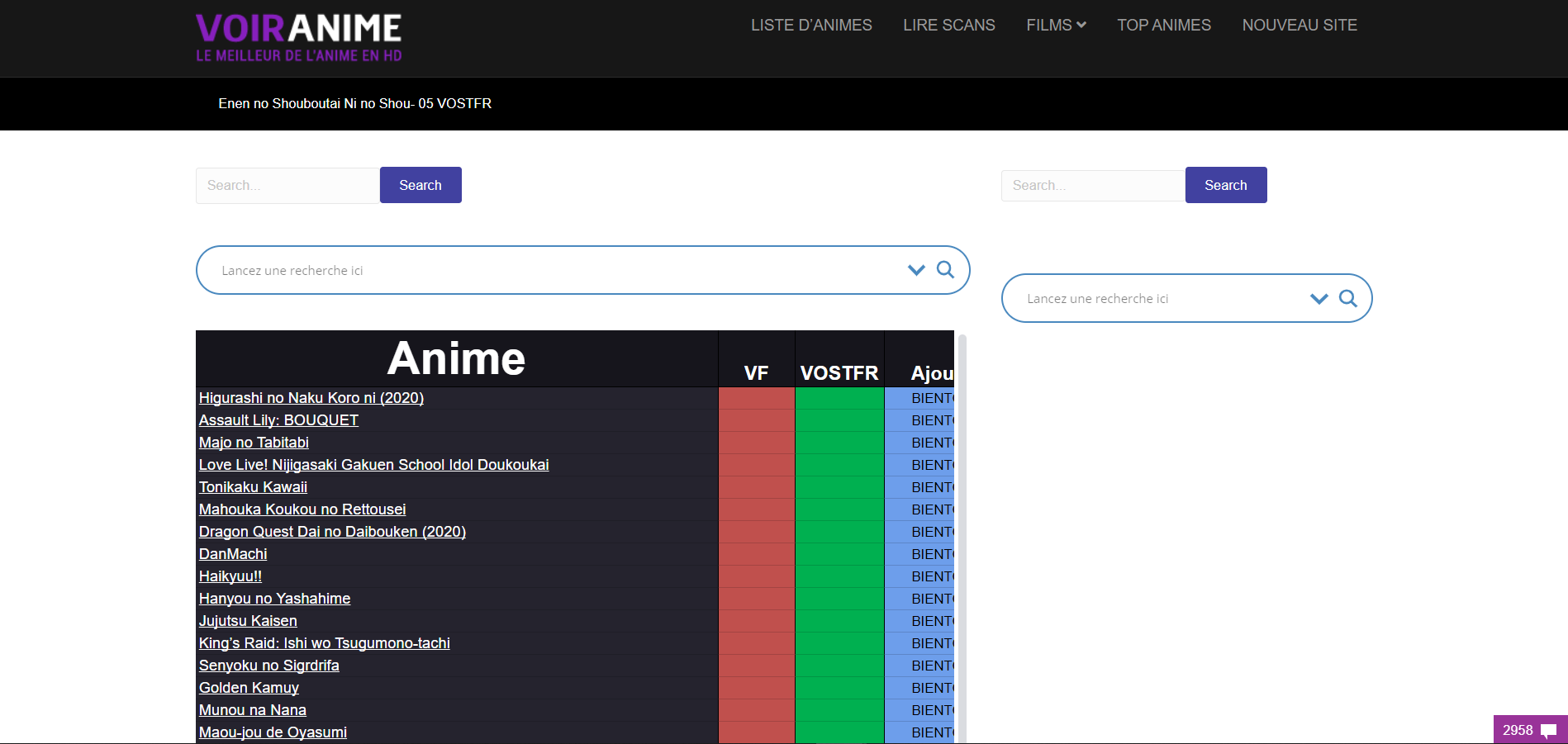Screen dimensions: 1568x744
Task: Open Jujutsu Kaisen anime page
Action: tap(248, 621)
